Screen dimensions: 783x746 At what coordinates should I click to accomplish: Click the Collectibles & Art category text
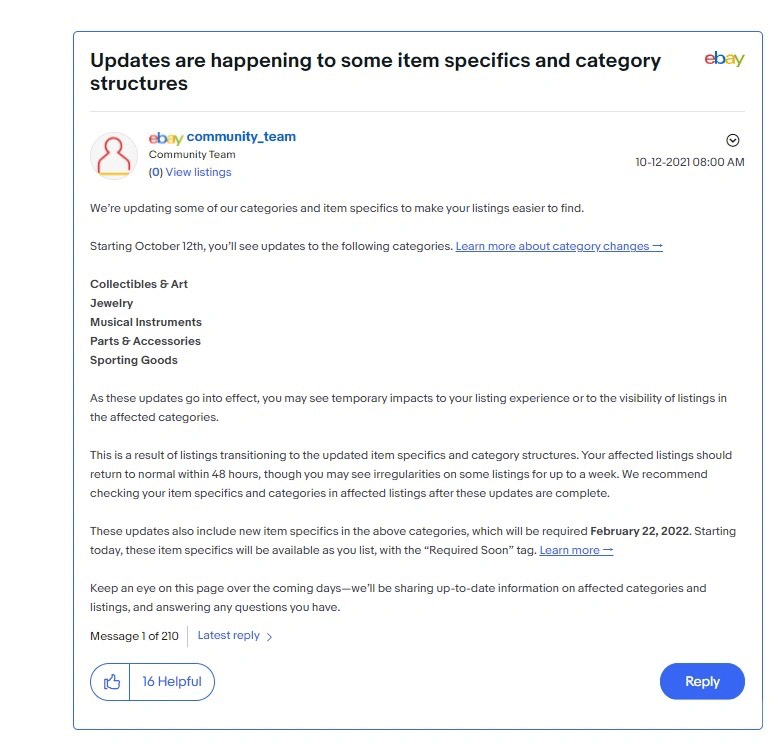pos(139,284)
